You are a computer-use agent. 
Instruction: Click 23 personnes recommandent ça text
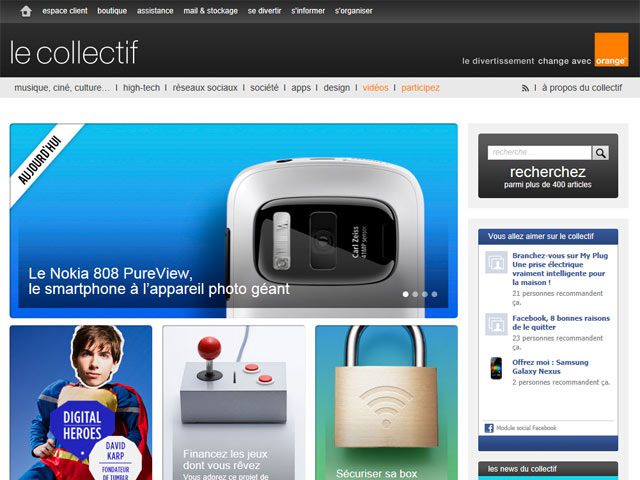point(557,342)
